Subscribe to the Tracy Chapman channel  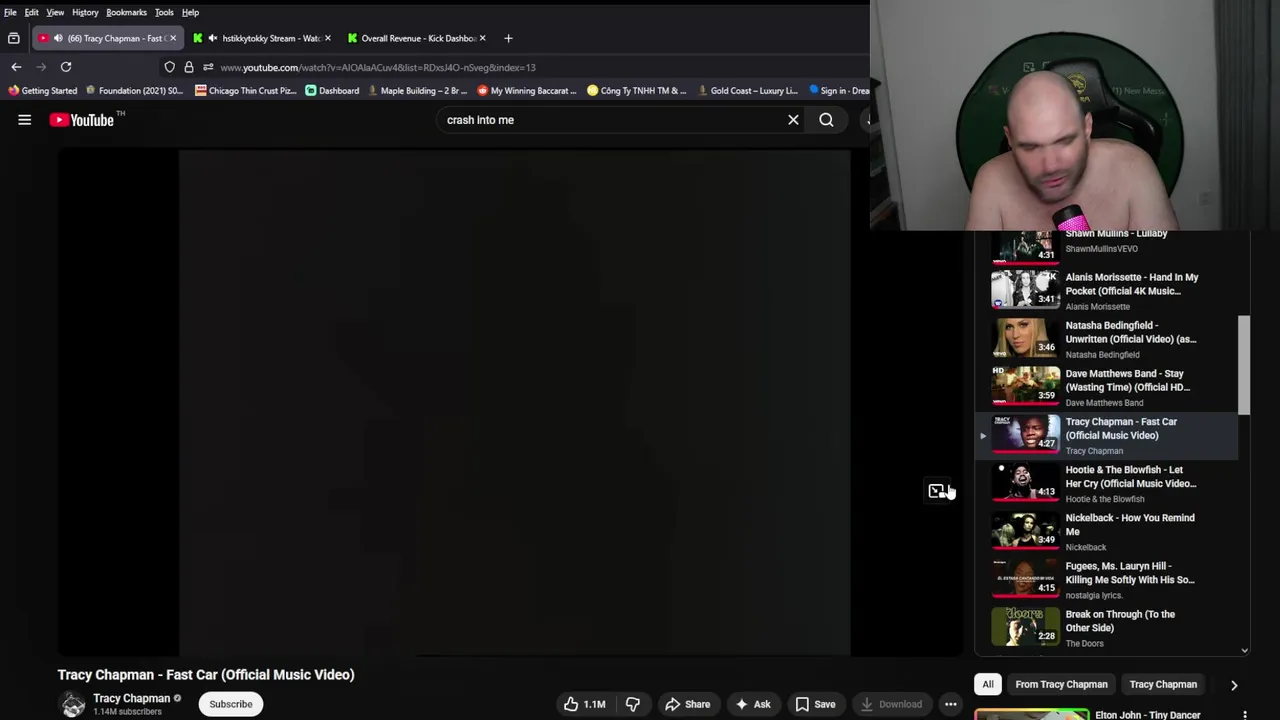pyautogui.click(x=231, y=704)
